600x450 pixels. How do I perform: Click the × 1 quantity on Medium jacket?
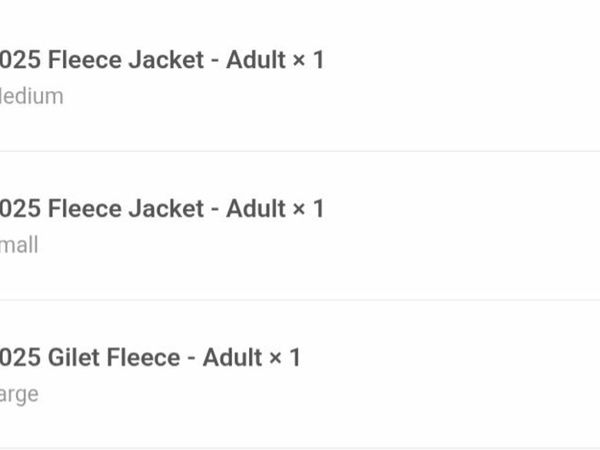(308, 60)
